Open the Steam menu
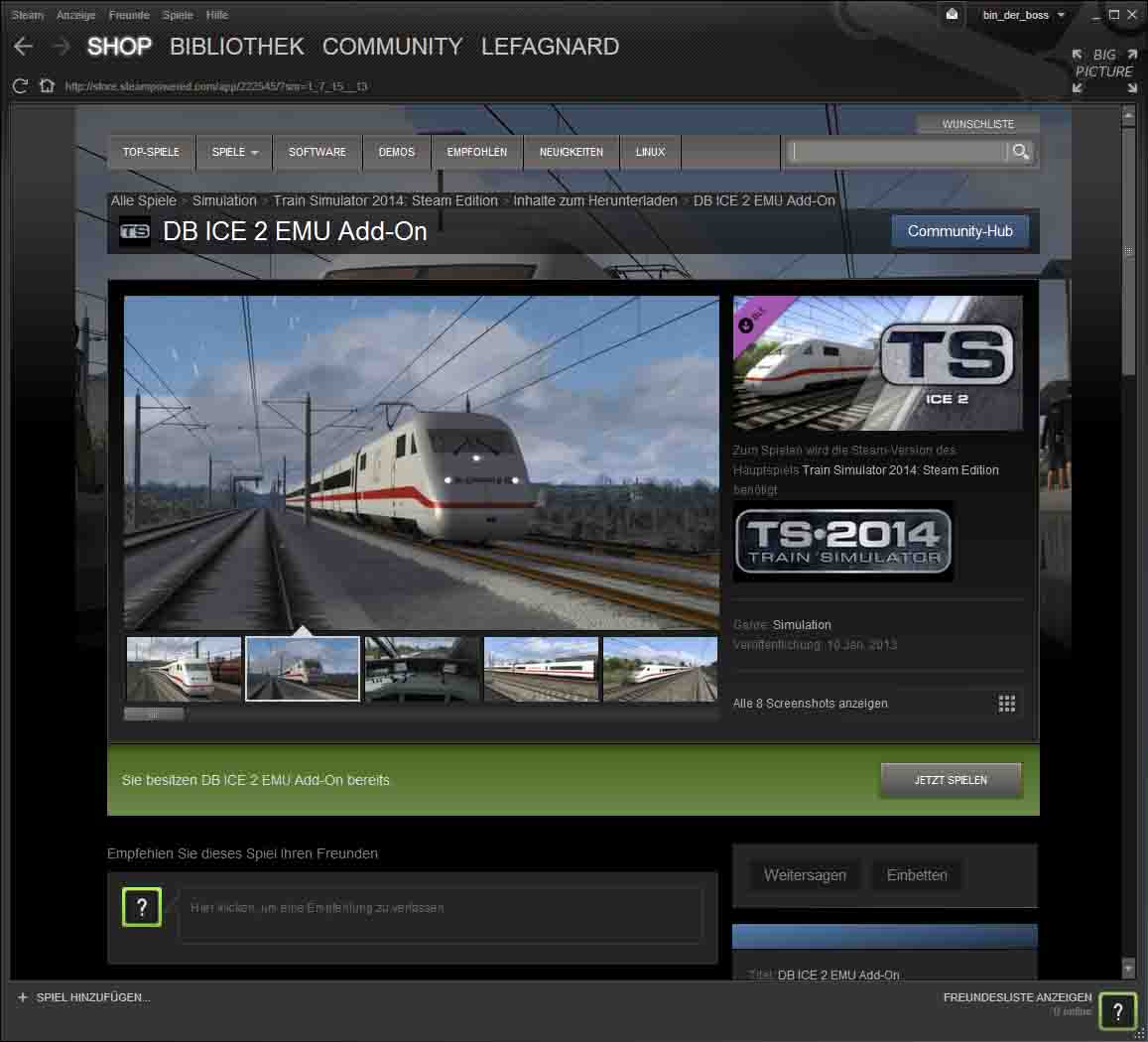Image resolution: width=1148 pixels, height=1042 pixels. [28, 15]
